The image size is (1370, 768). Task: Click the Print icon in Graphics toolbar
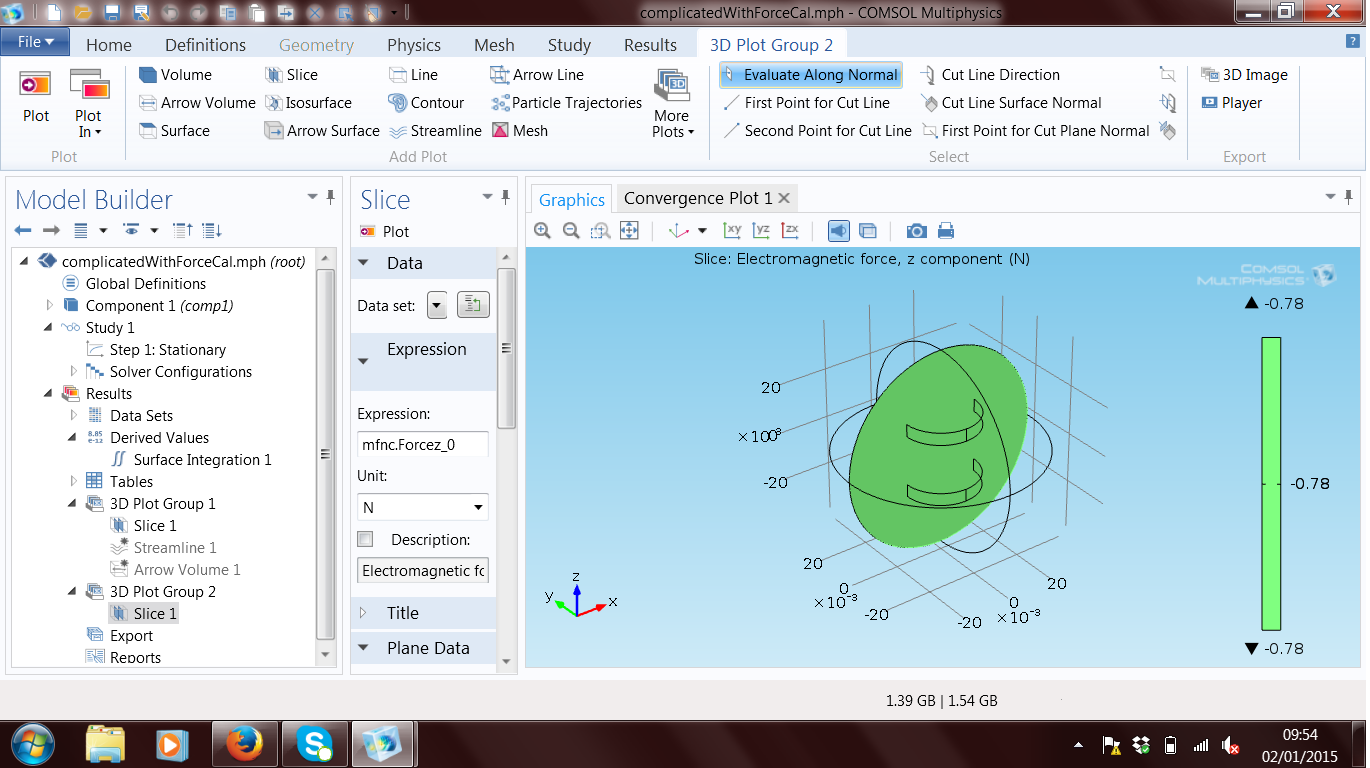(946, 231)
